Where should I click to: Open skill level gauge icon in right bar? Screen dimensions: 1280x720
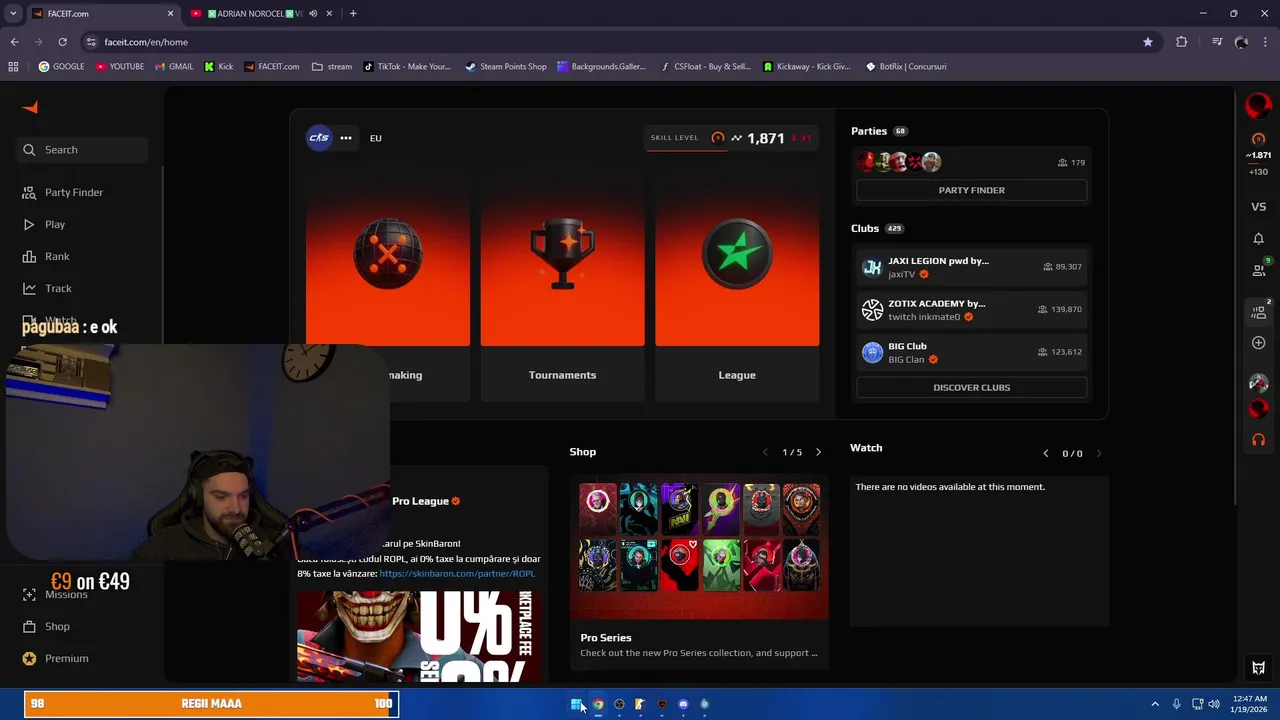[x=1258, y=139]
